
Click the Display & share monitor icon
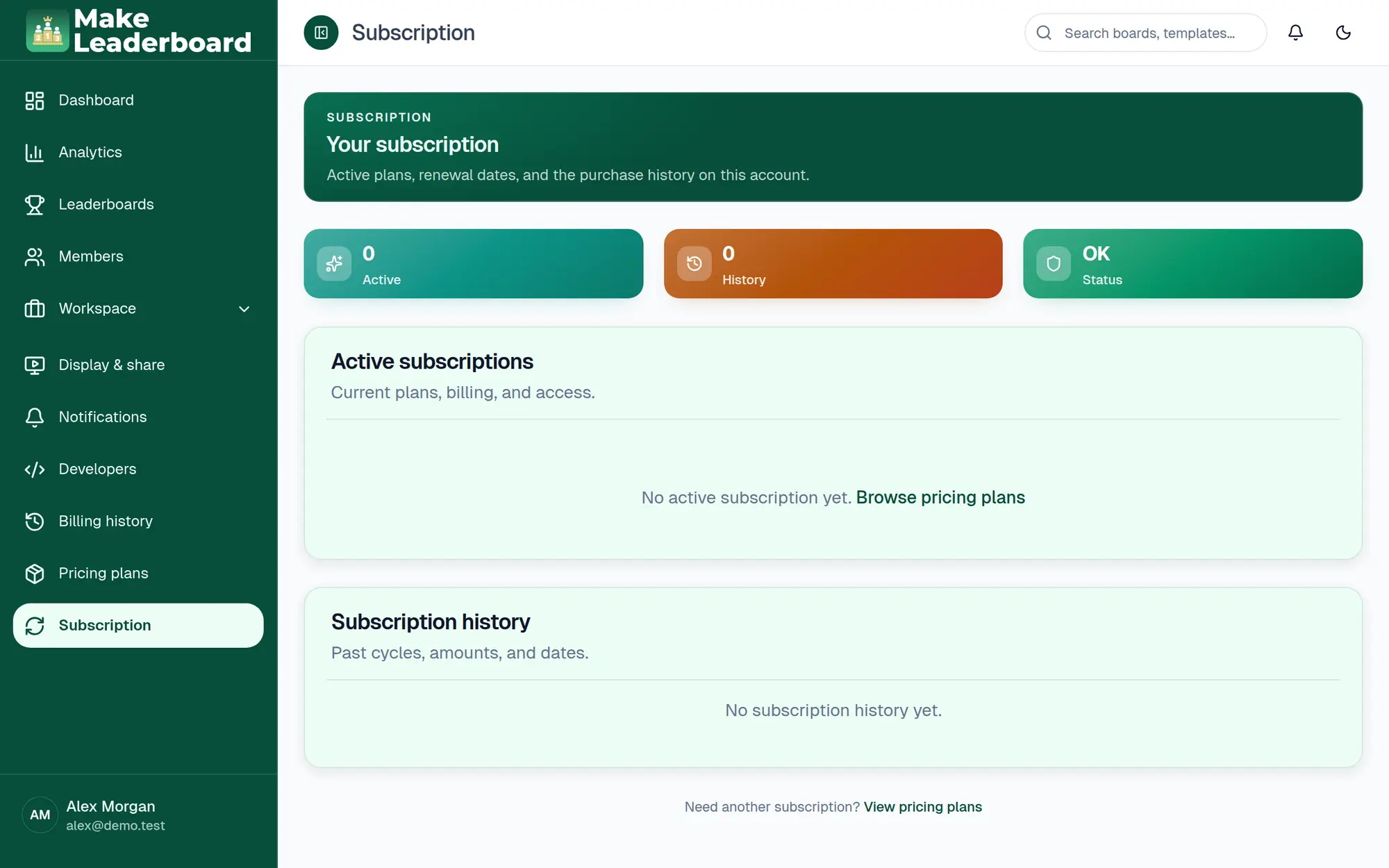pyautogui.click(x=35, y=365)
